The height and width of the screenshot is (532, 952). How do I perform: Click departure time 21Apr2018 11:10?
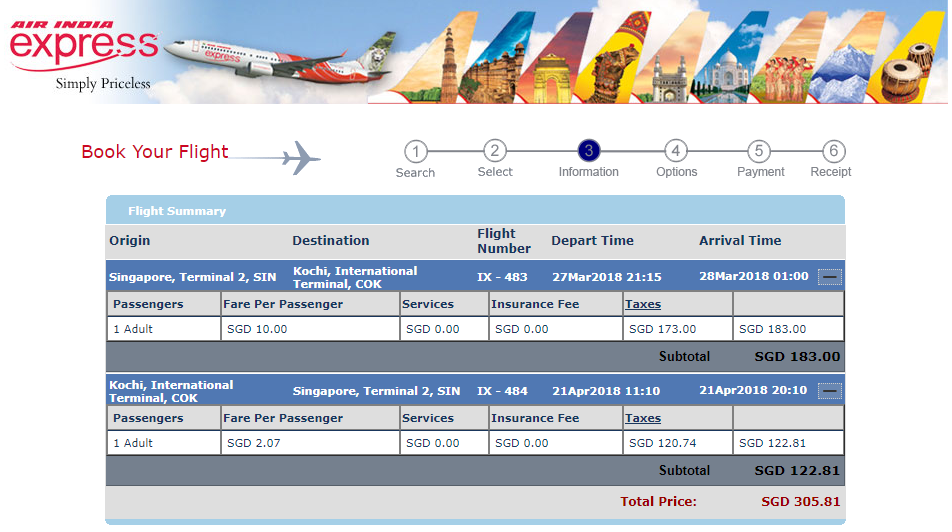tap(606, 391)
